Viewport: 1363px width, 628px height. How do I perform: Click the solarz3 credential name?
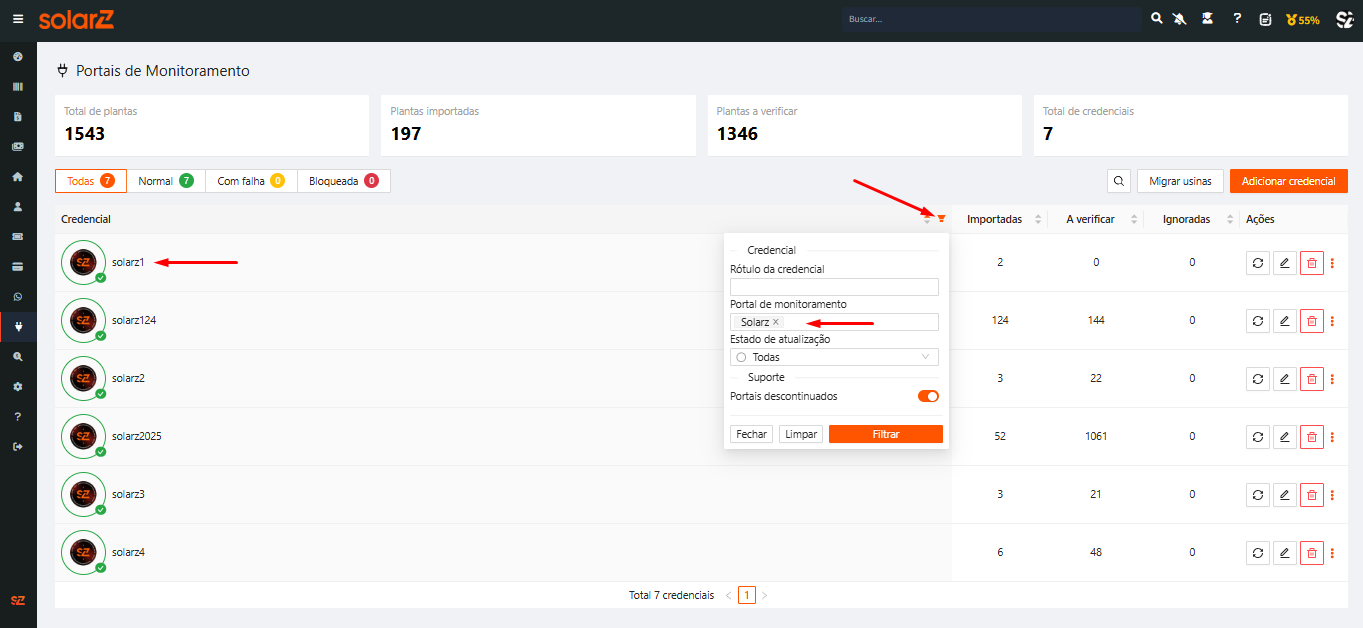pos(128,495)
